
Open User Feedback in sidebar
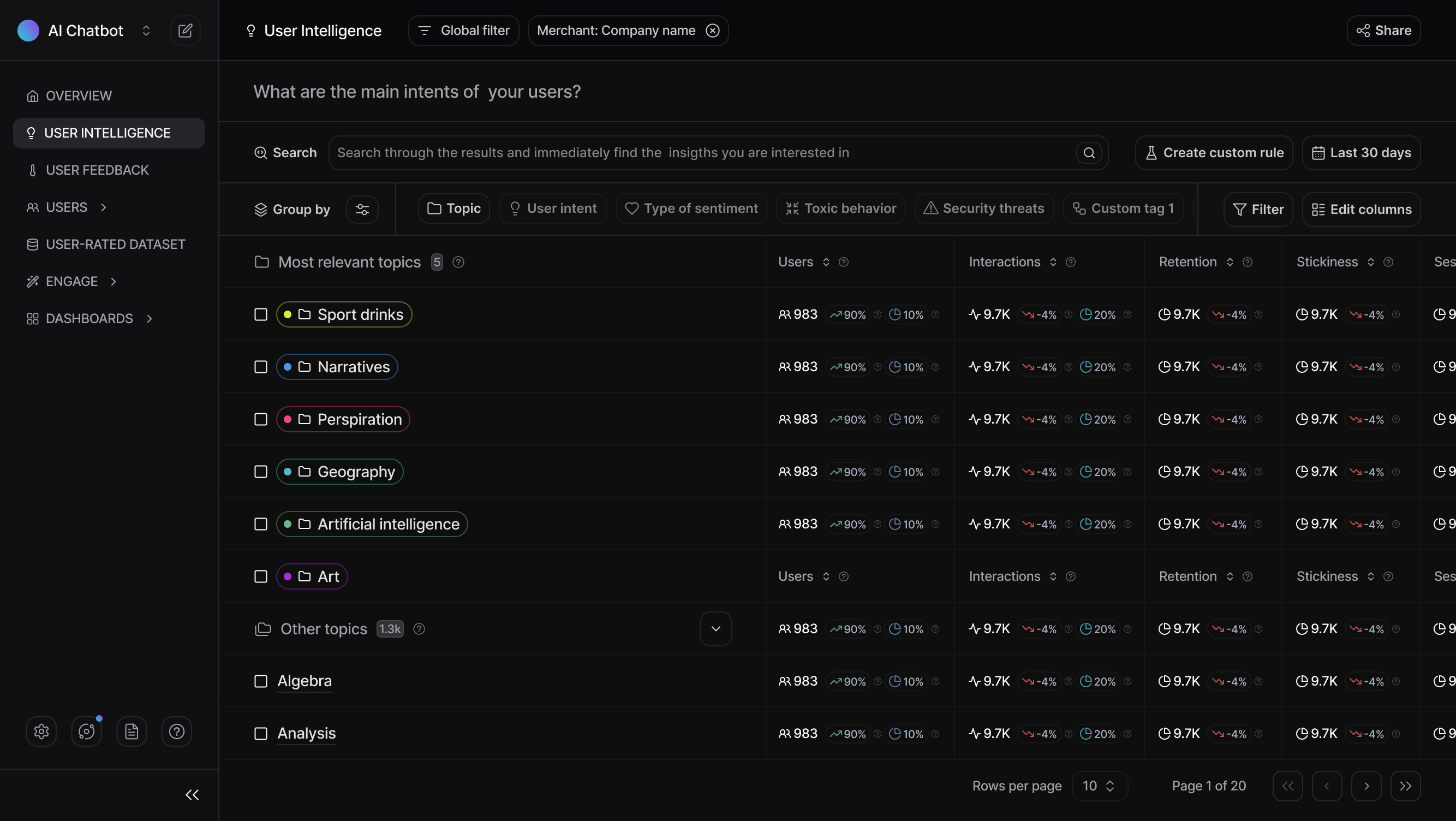97,170
